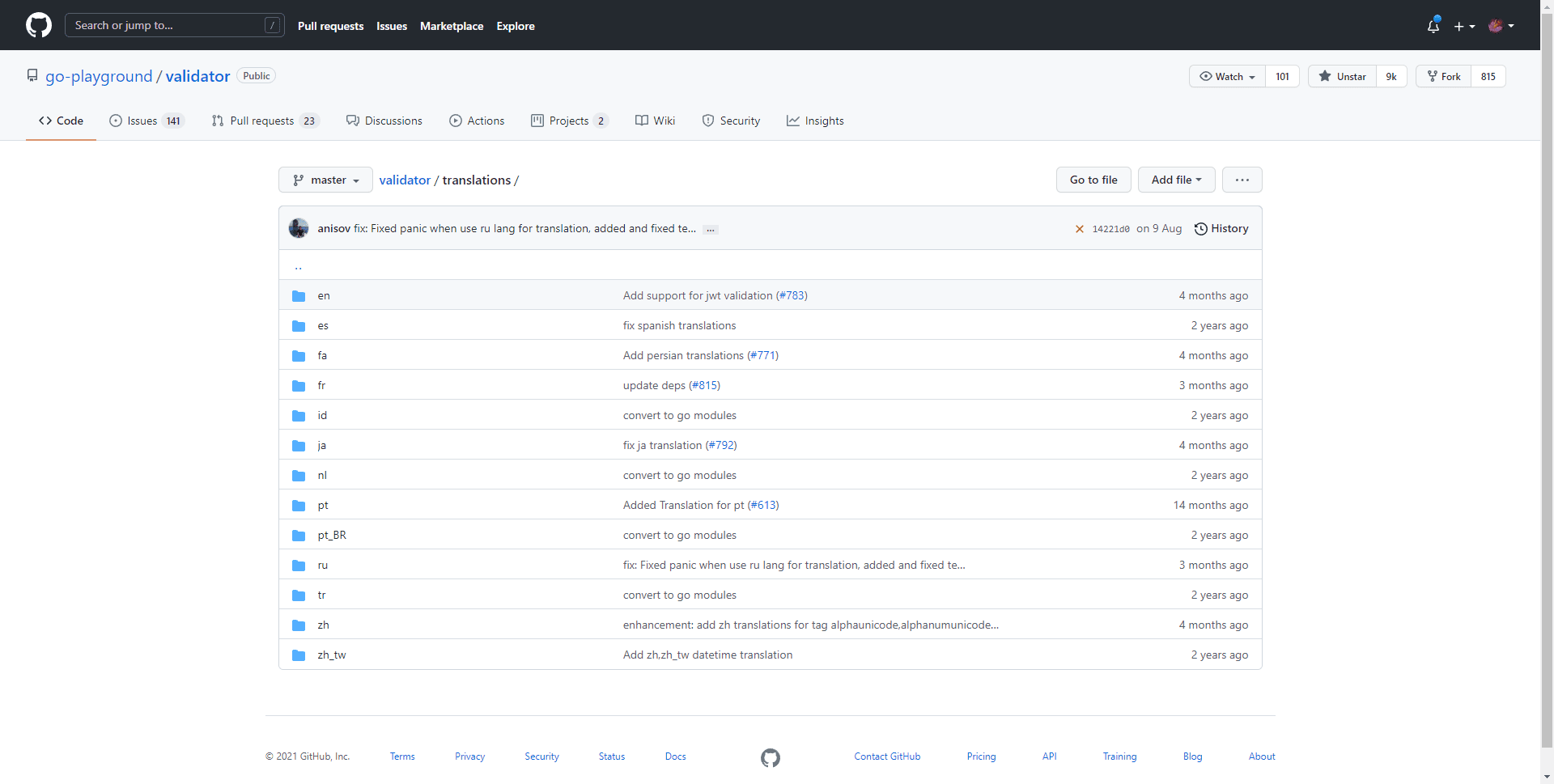
Task: Click the es folder icon
Action: pos(299,326)
